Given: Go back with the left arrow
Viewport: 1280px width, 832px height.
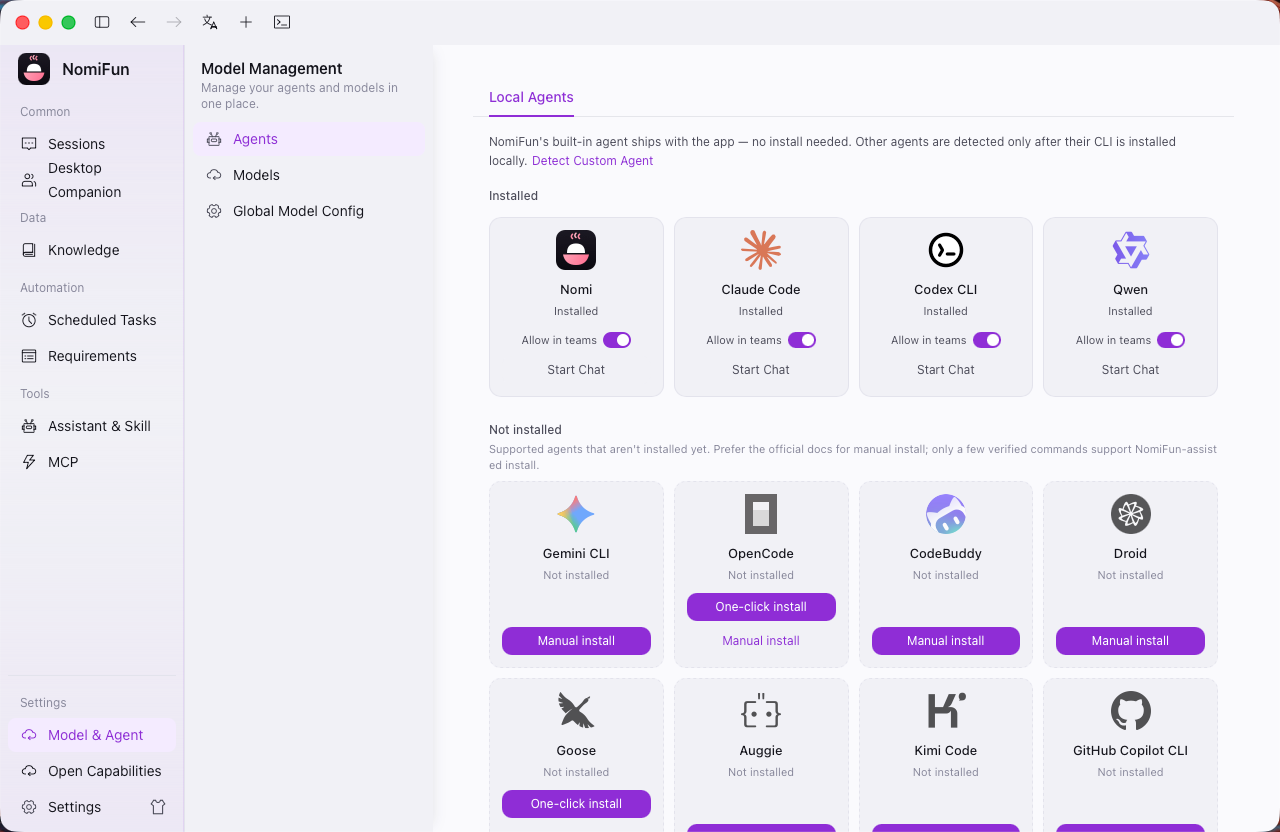Looking at the screenshot, I should [138, 22].
